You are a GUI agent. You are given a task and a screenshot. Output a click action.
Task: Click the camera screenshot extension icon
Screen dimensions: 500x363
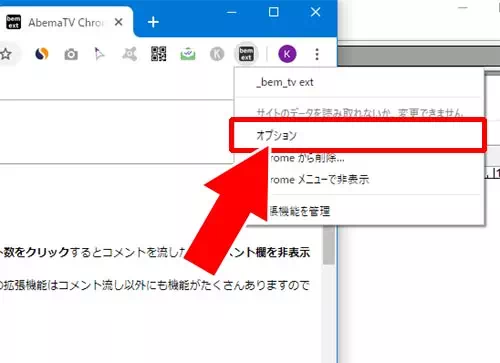click(71, 54)
